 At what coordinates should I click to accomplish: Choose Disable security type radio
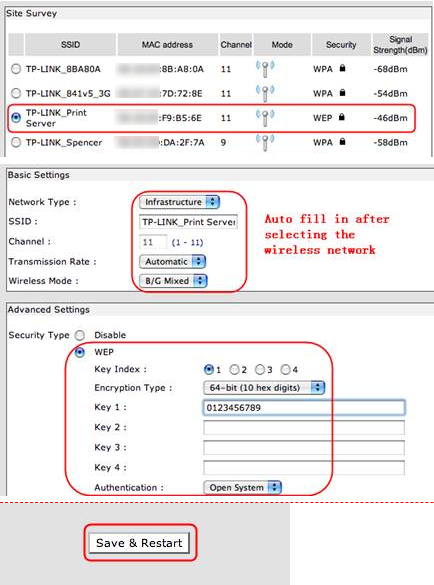click(80, 335)
